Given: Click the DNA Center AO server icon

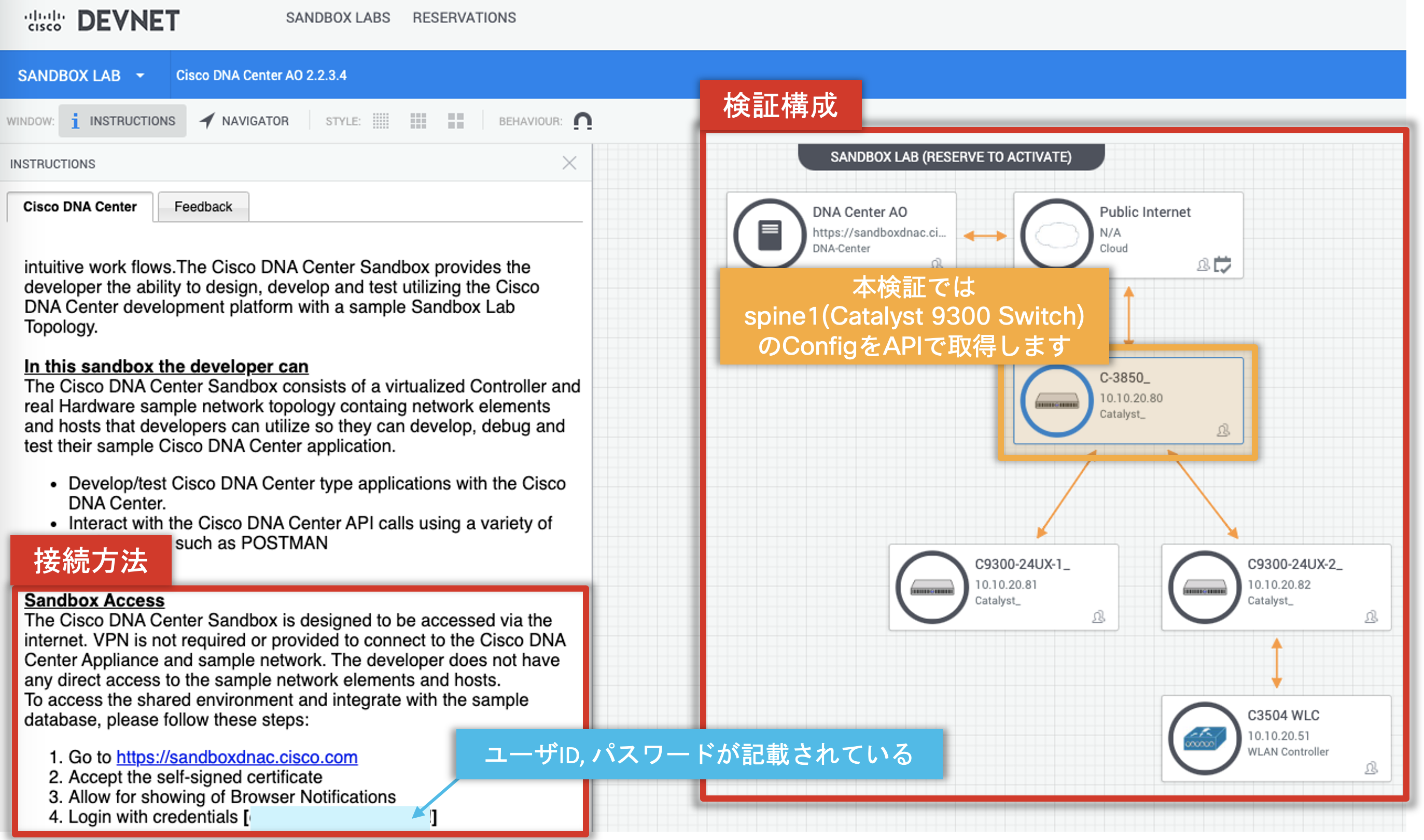Looking at the screenshot, I should coord(769,234).
